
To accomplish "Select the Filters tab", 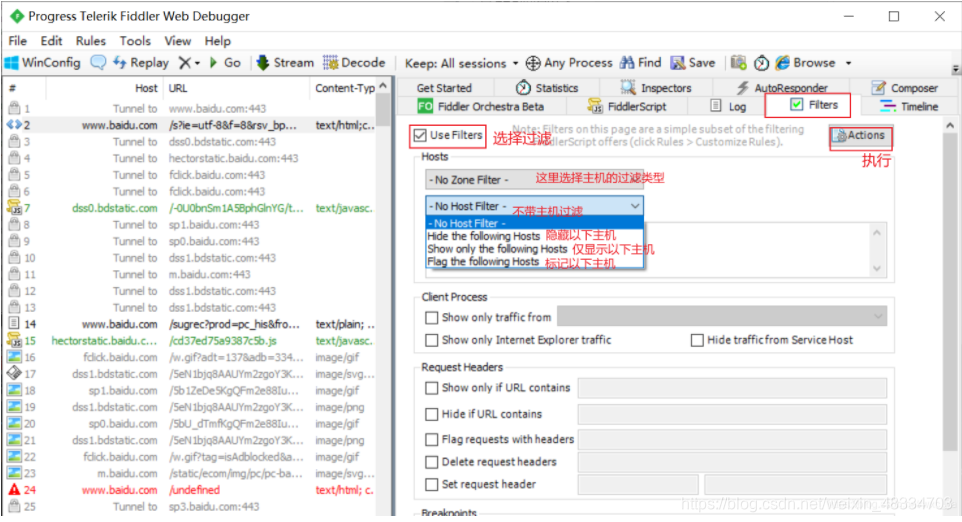I will click(814, 105).
